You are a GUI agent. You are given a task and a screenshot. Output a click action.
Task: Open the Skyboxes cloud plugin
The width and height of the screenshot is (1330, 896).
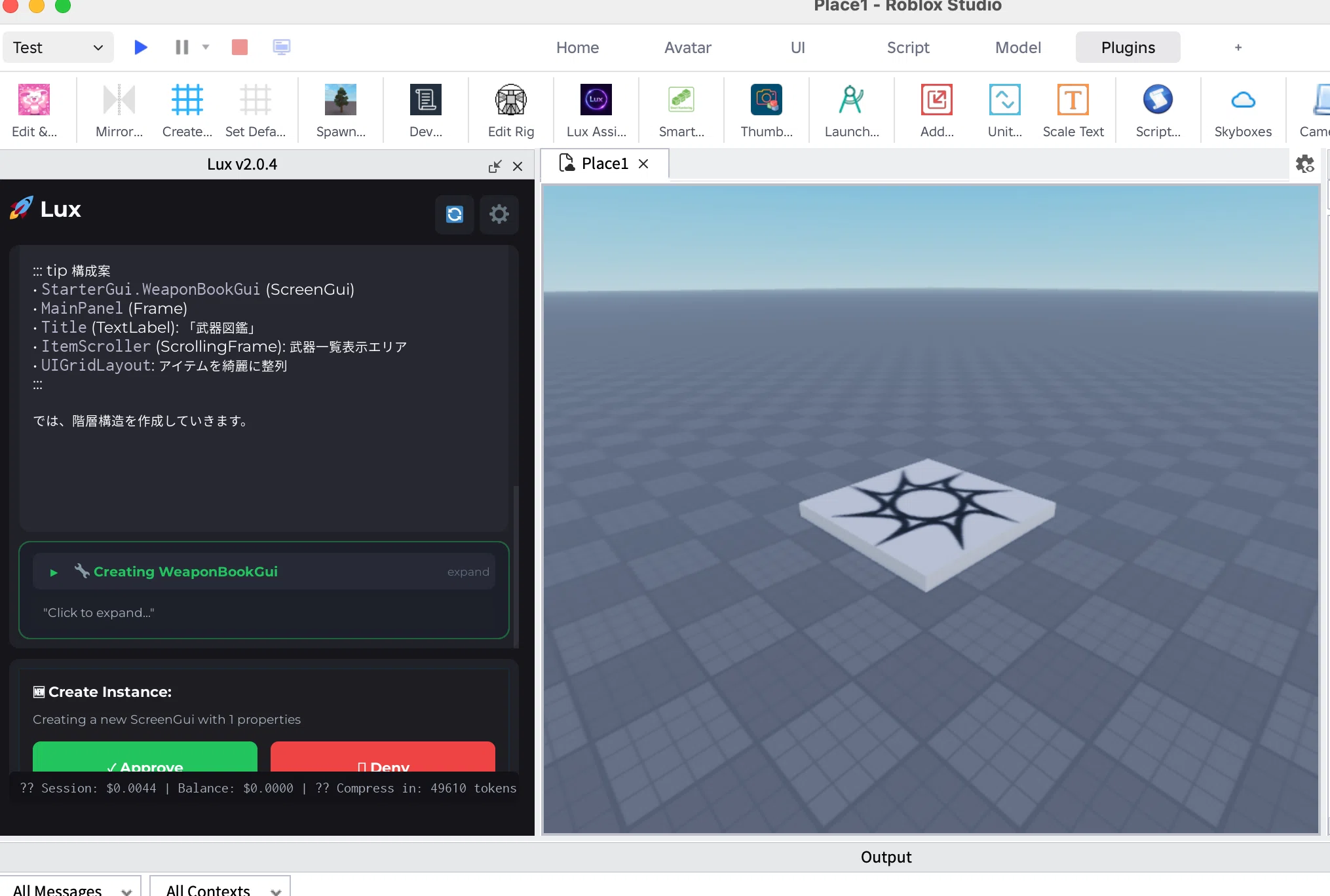point(1244,100)
